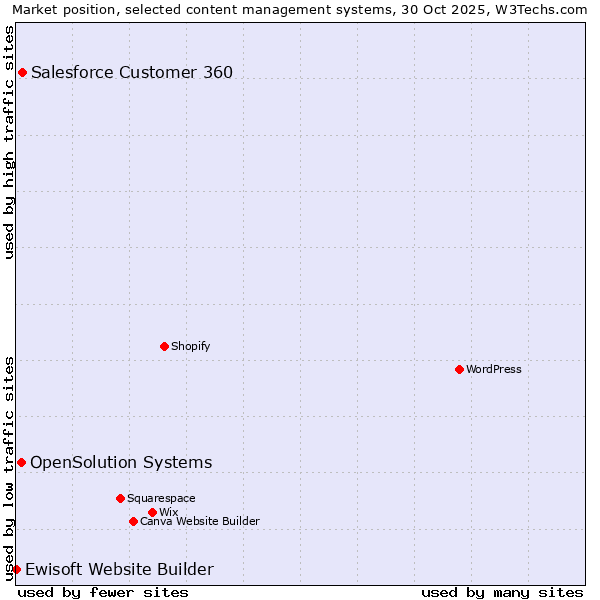Click the 'used by high traffic sites' axis label

click(x=9, y=142)
